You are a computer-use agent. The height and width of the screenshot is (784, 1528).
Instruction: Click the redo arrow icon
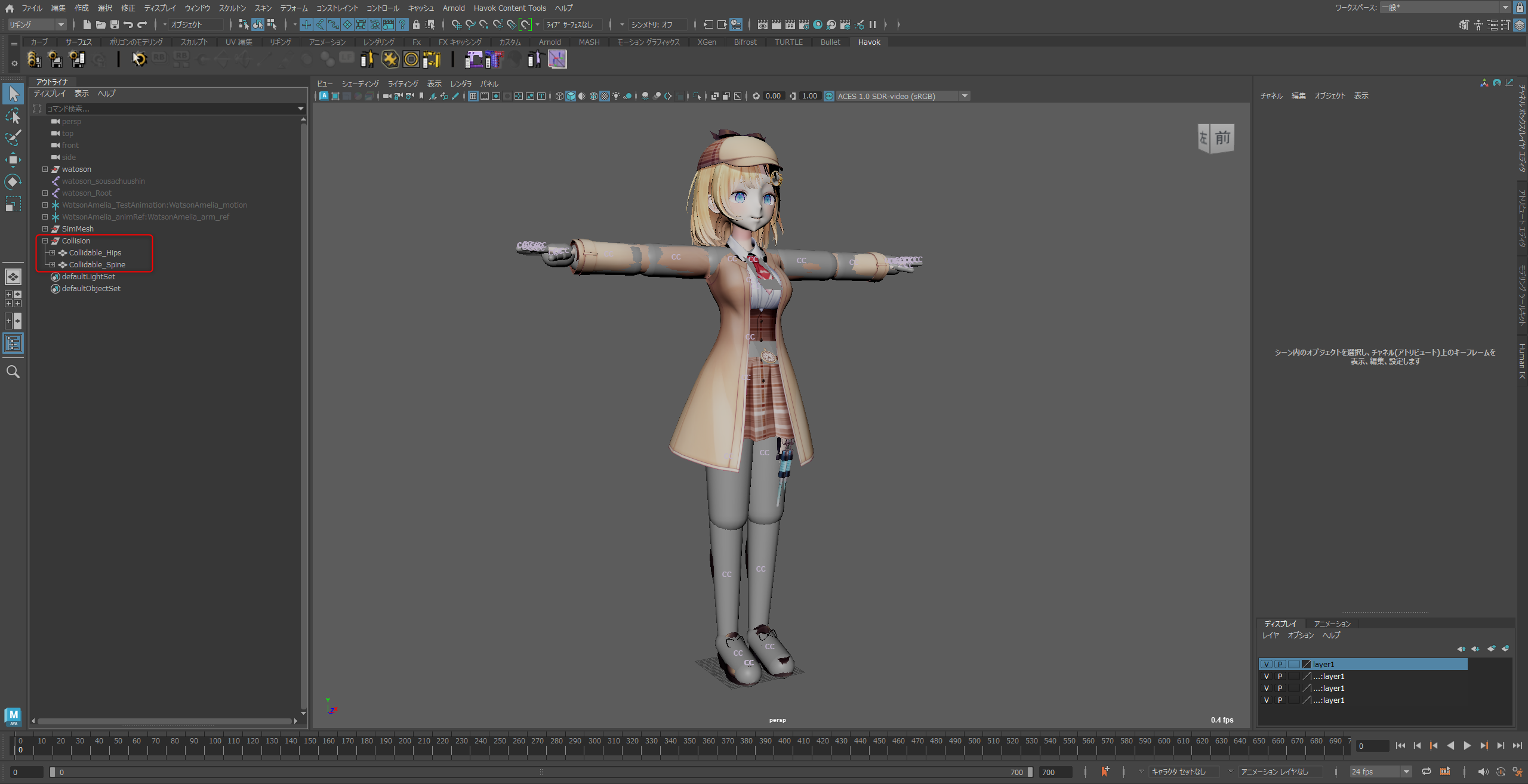(x=142, y=24)
